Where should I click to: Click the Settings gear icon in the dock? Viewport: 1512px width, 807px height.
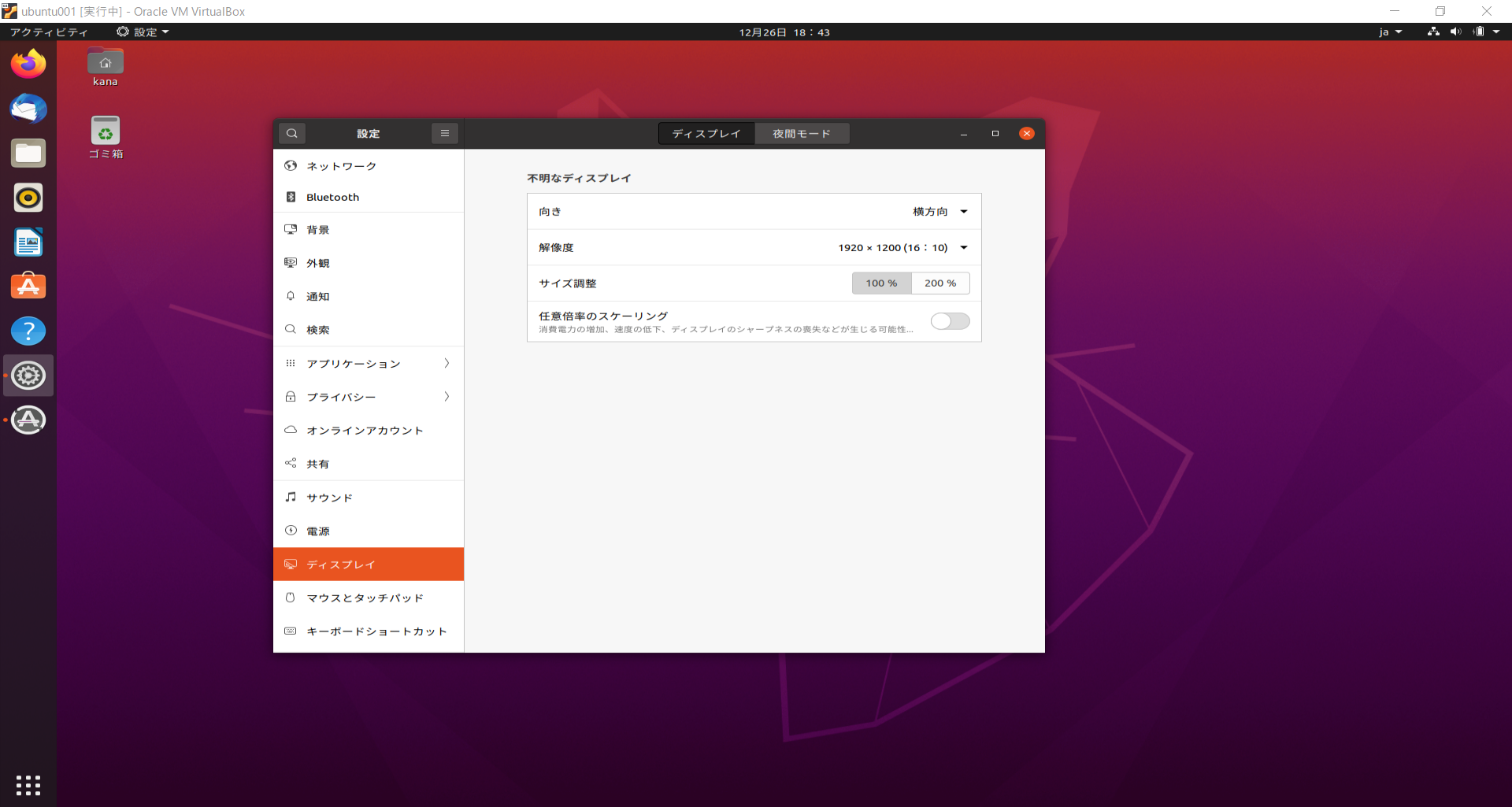(x=28, y=376)
